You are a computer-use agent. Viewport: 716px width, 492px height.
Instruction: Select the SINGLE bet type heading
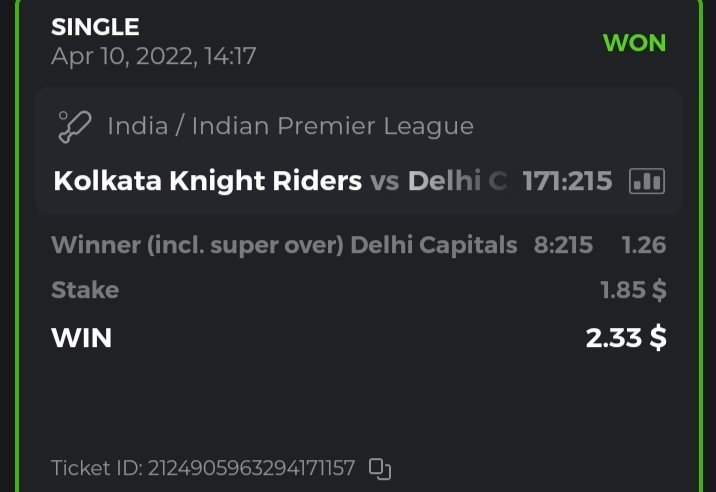pos(96,28)
